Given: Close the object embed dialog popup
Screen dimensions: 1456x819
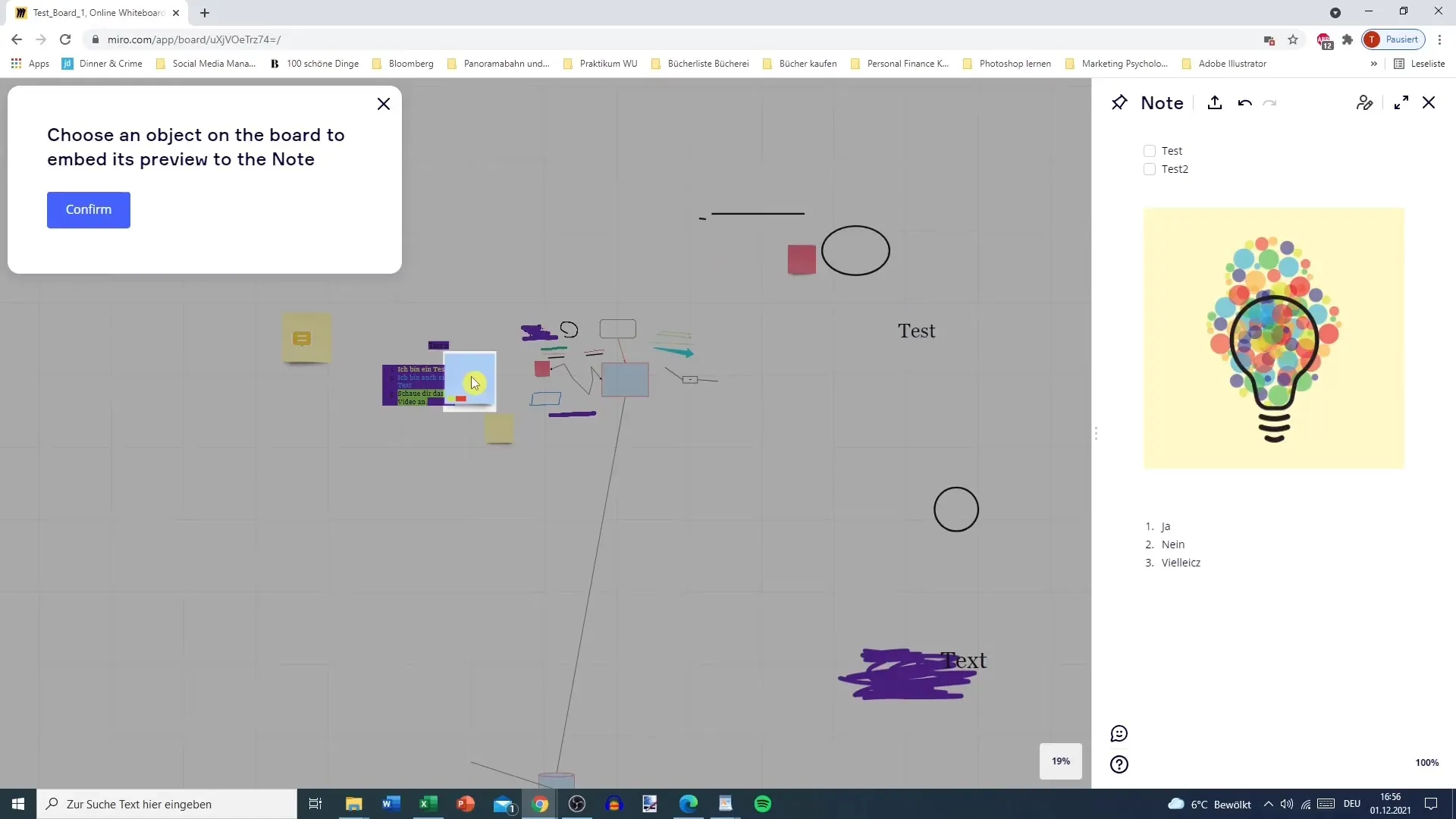Looking at the screenshot, I should pos(384,103).
